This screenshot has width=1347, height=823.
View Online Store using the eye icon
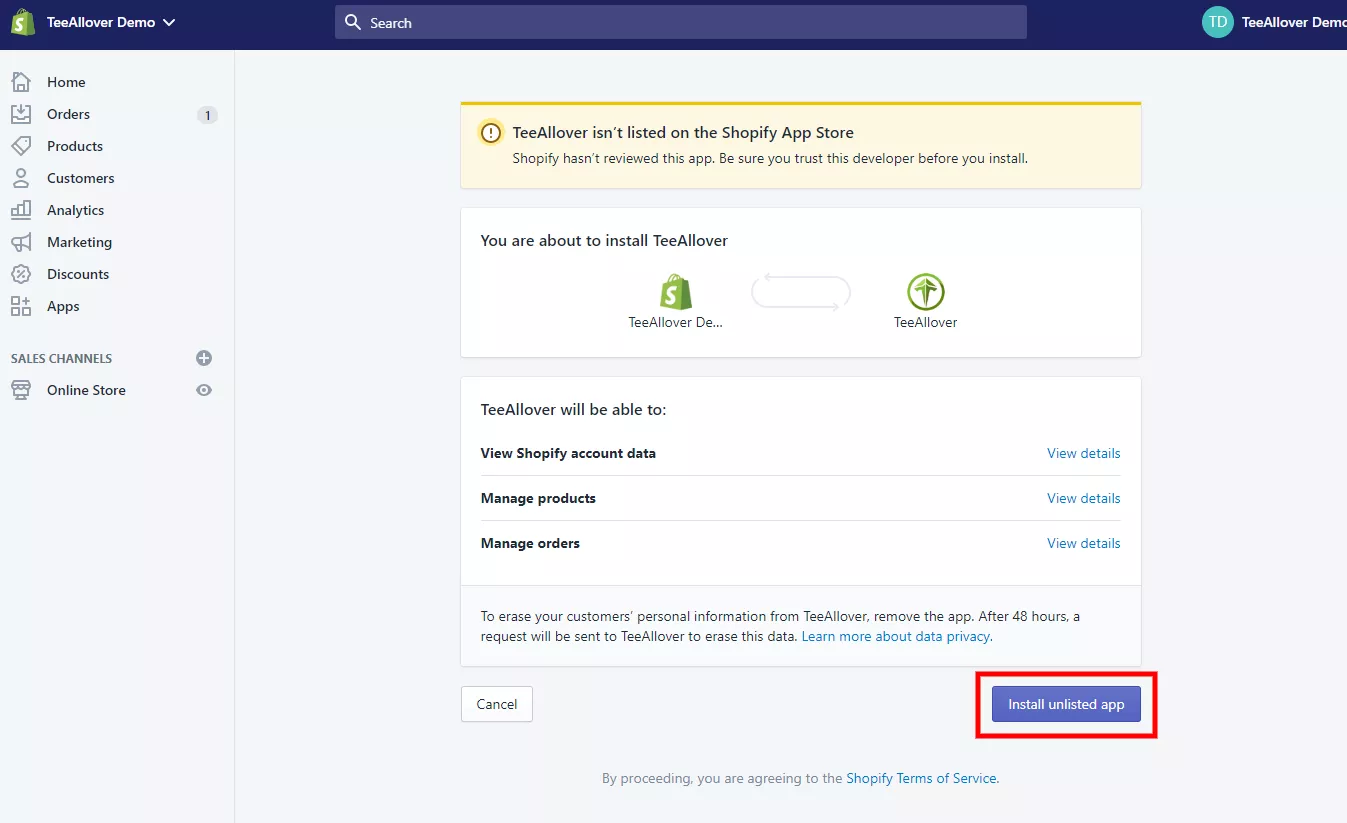point(204,390)
